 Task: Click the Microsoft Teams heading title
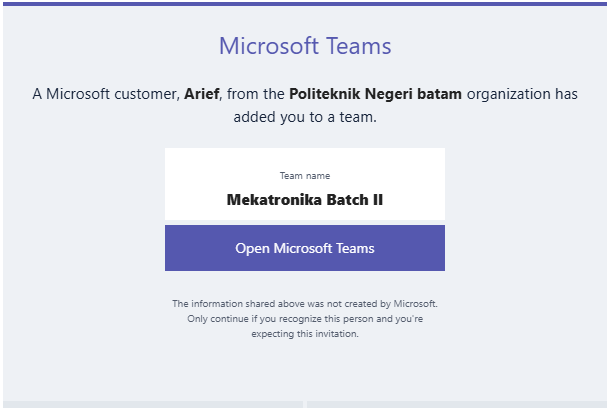[x=304, y=46]
